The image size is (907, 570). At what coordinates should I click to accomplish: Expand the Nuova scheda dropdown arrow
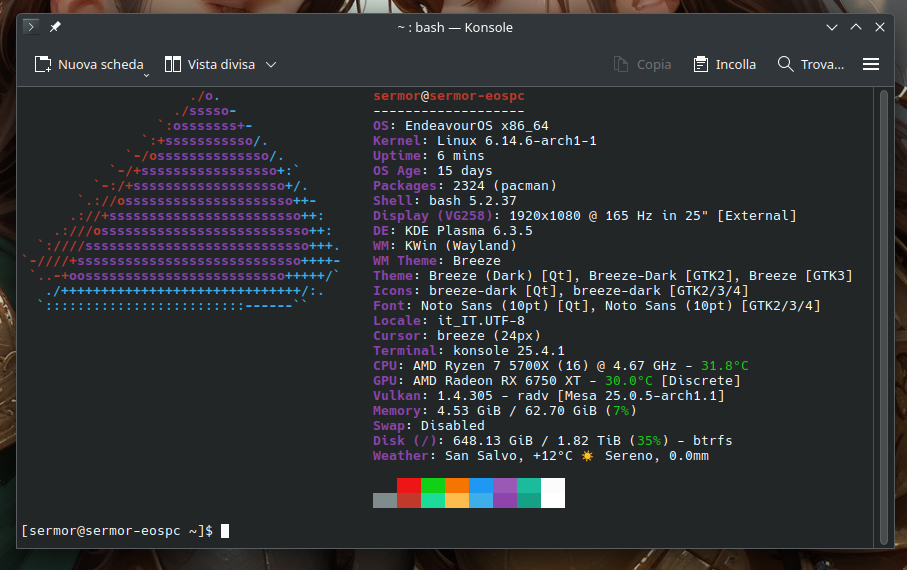(146, 74)
